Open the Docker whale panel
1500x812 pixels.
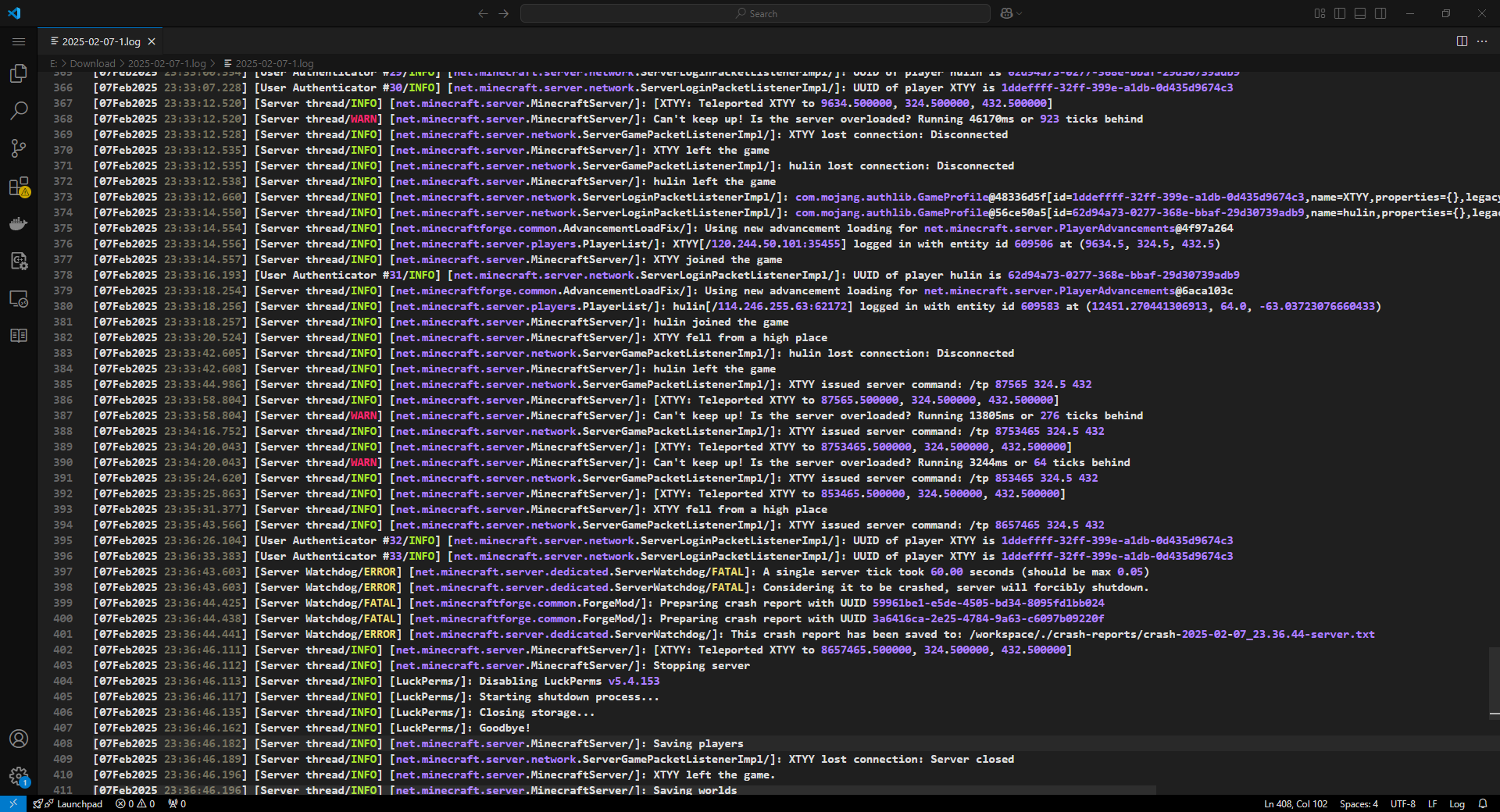coord(19,224)
